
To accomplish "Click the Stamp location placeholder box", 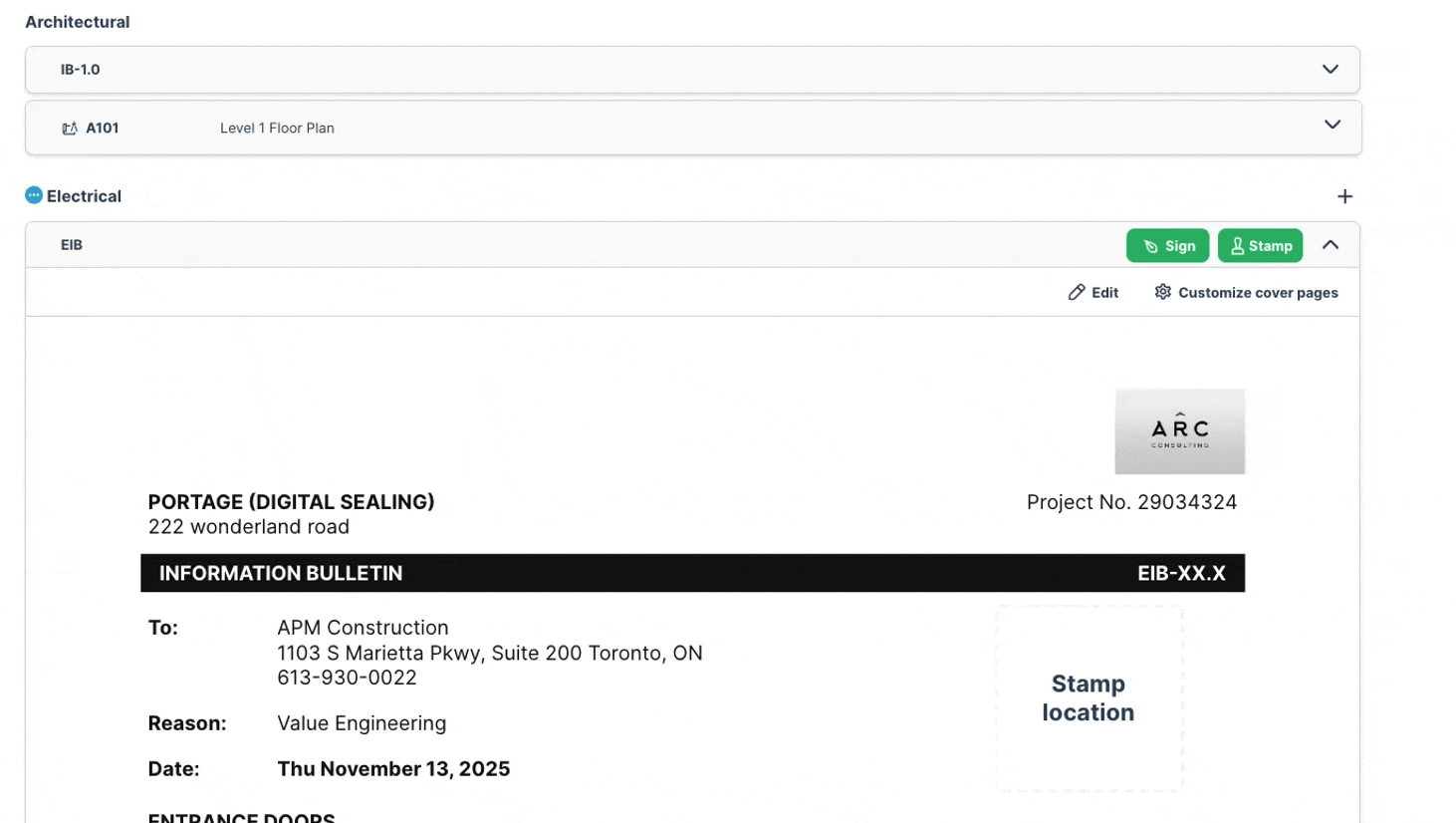I will [x=1089, y=697].
